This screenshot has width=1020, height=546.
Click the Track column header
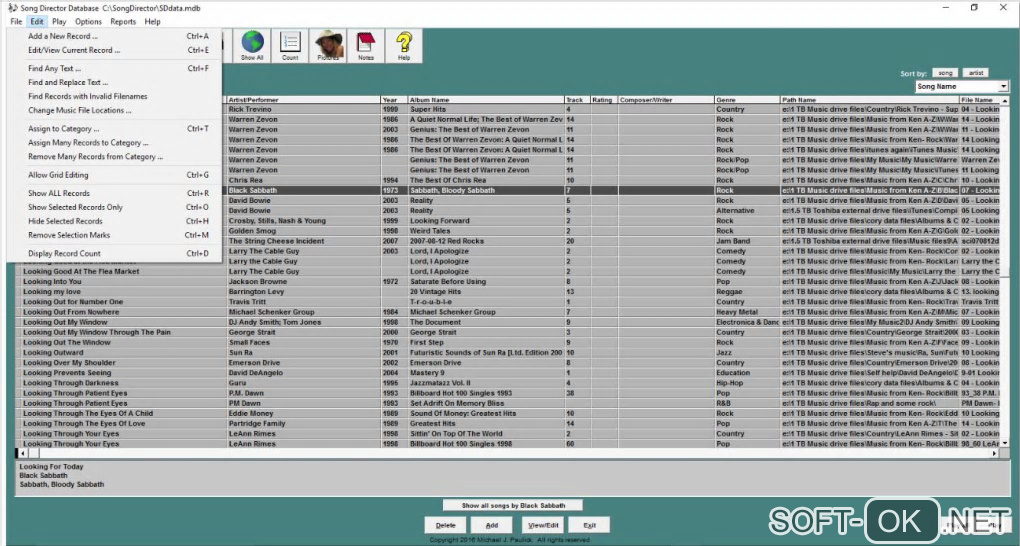click(x=577, y=100)
